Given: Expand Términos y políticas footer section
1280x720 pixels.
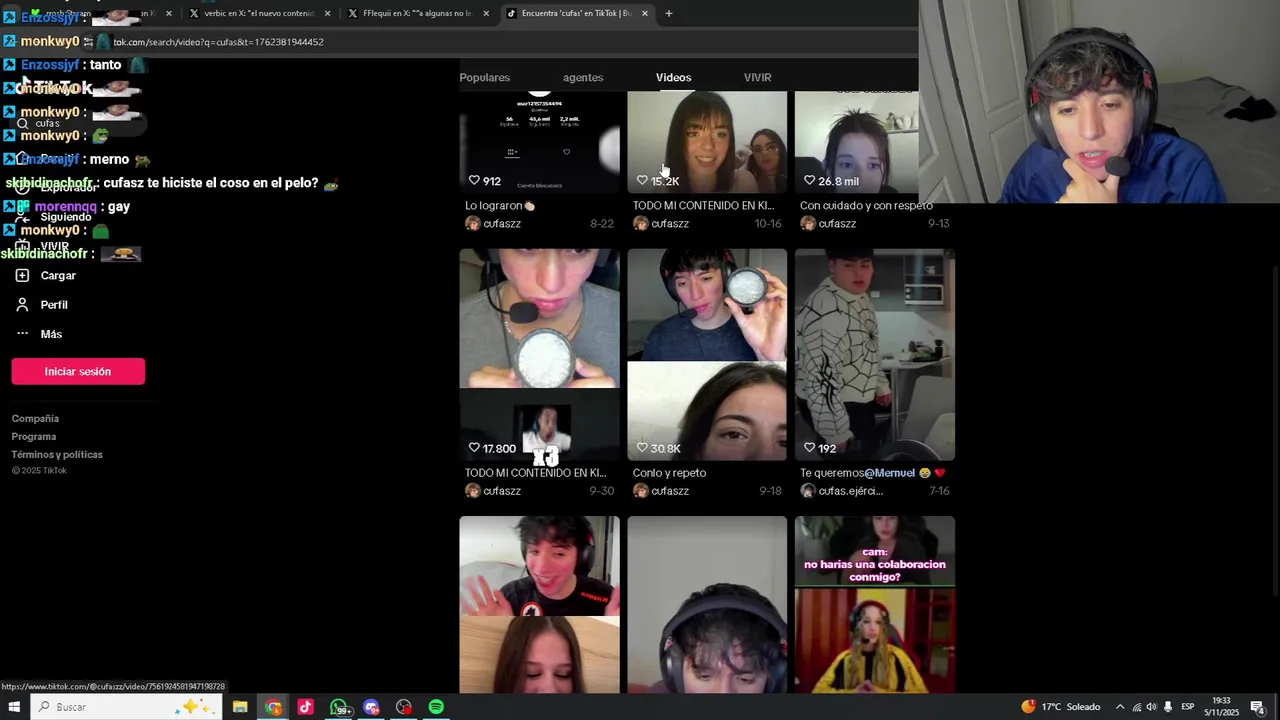Looking at the screenshot, I should pyautogui.click(x=57, y=454).
